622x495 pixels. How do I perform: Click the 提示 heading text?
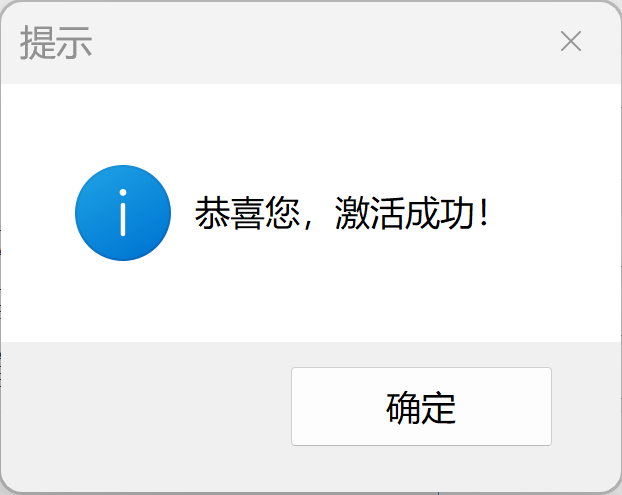pyautogui.click(x=56, y=42)
